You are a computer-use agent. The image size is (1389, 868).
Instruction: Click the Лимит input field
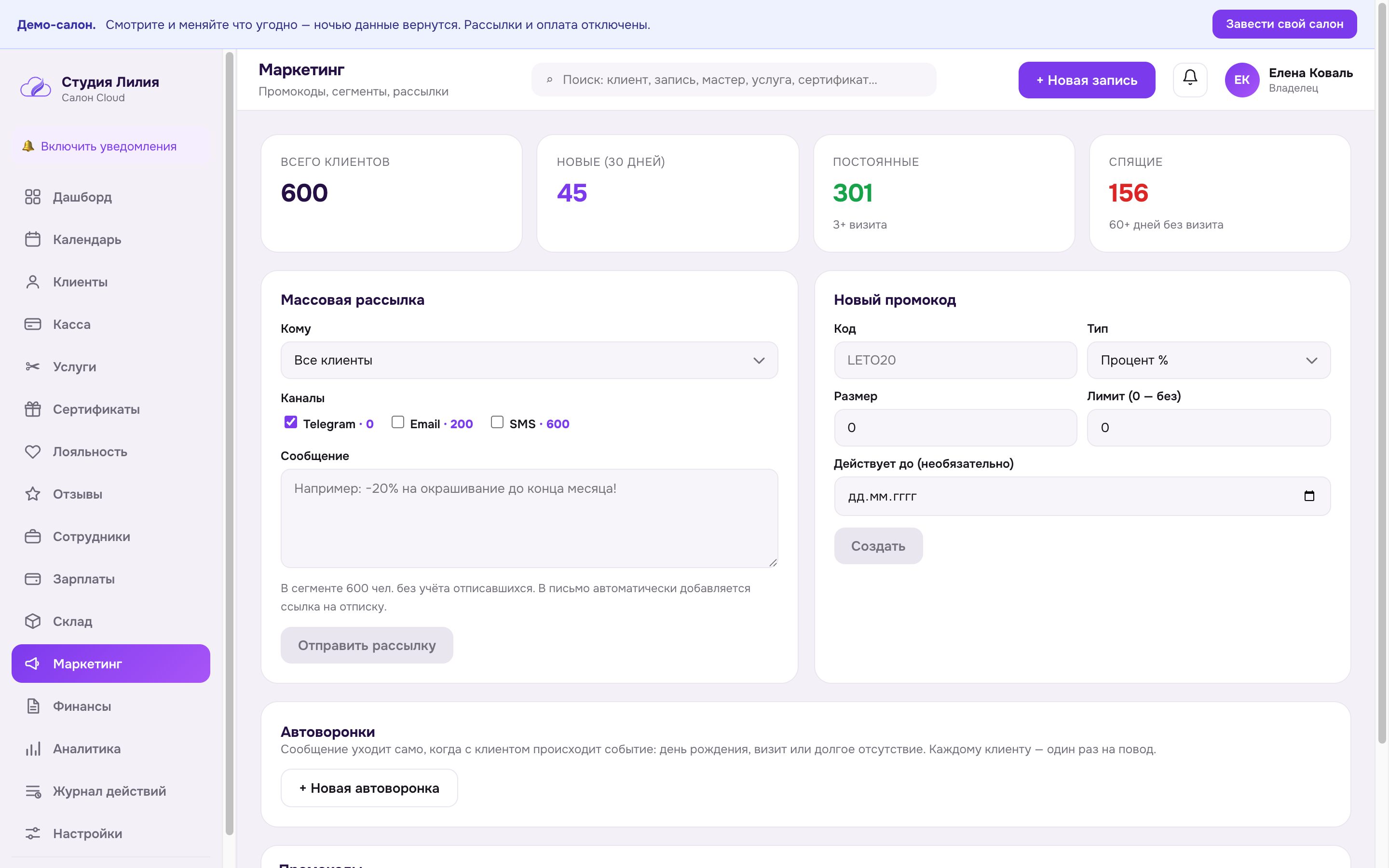click(x=1209, y=428)
